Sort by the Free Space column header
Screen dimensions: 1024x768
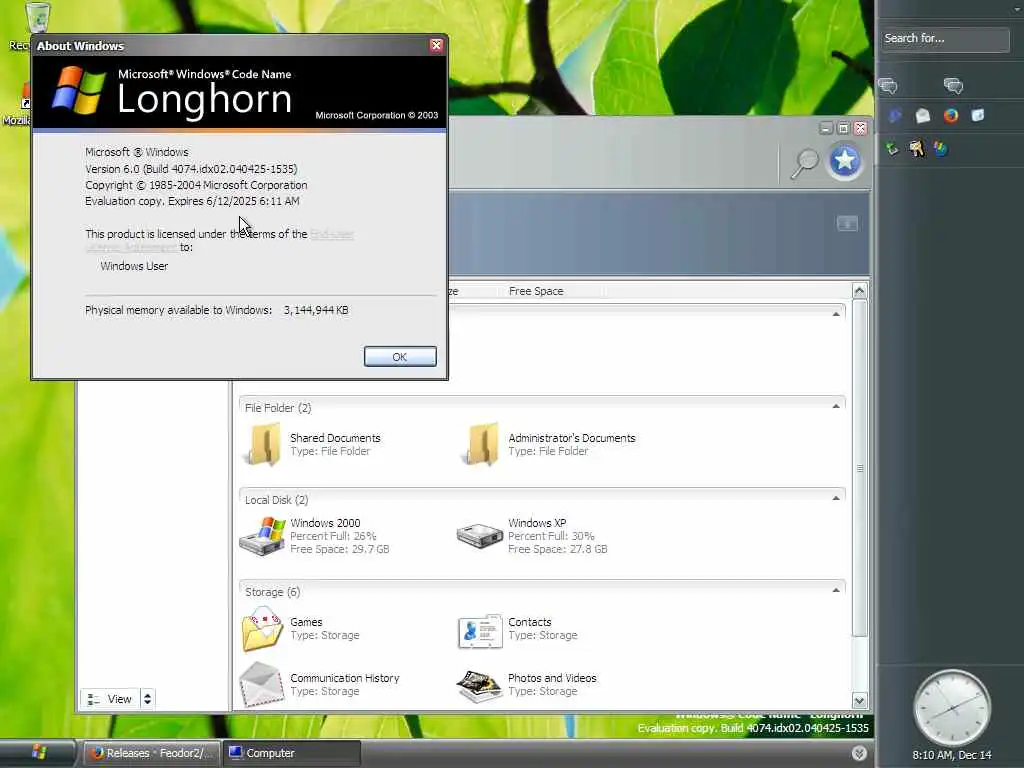coord(536,291)
